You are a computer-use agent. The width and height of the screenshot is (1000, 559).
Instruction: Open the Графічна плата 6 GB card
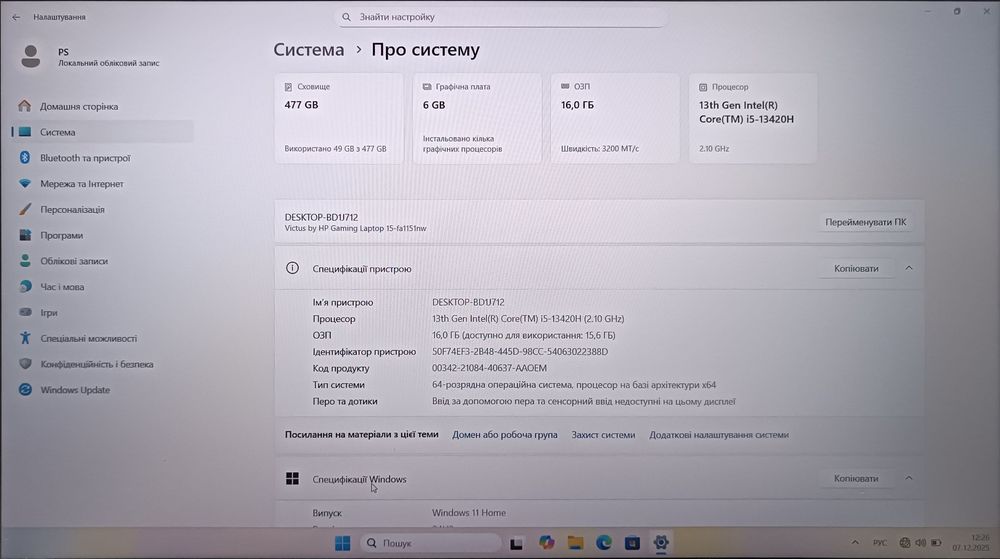point(477,119)
